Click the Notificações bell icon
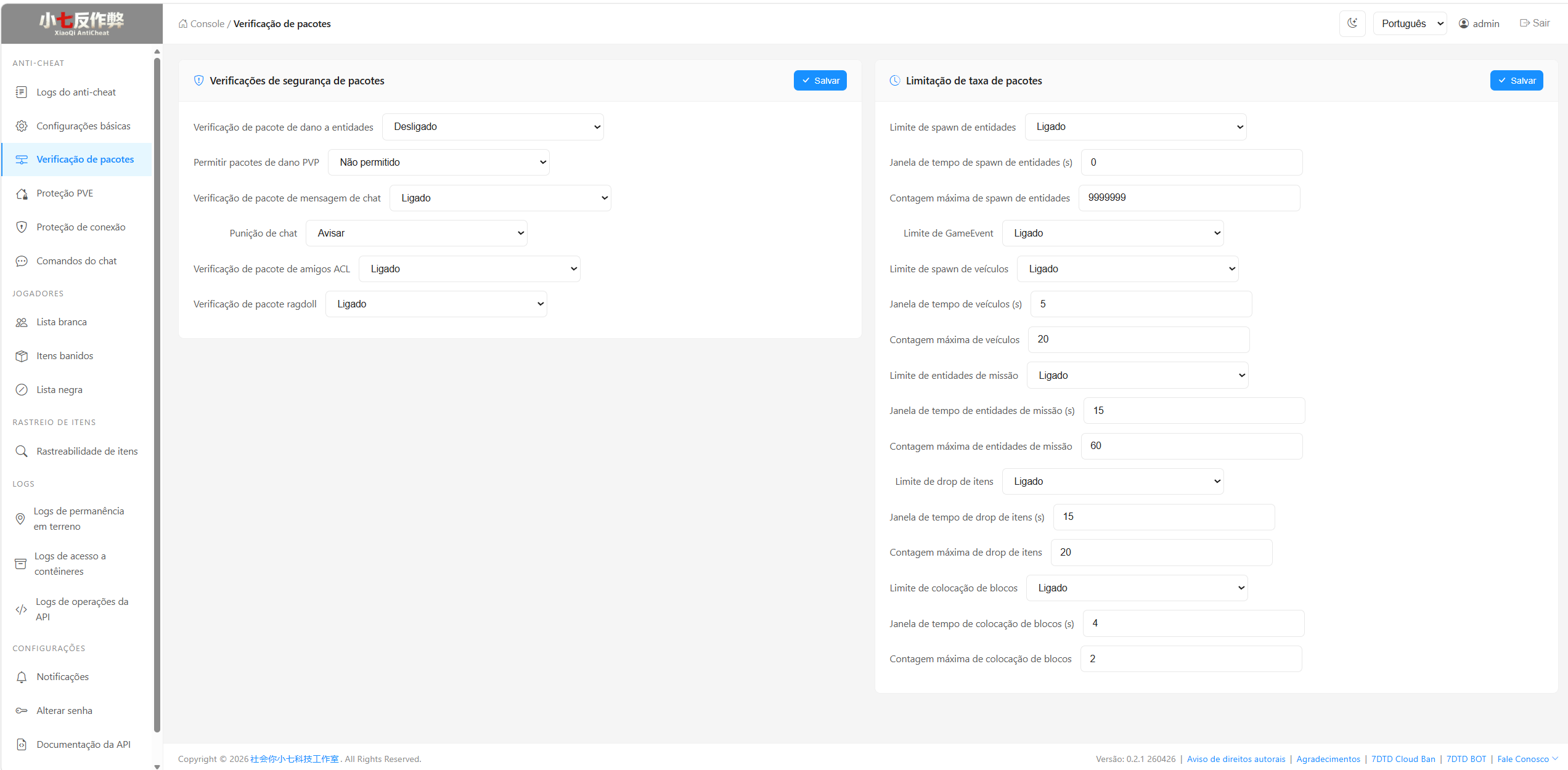The height and width of the screenshot is (770, 1568). (22, 677)
